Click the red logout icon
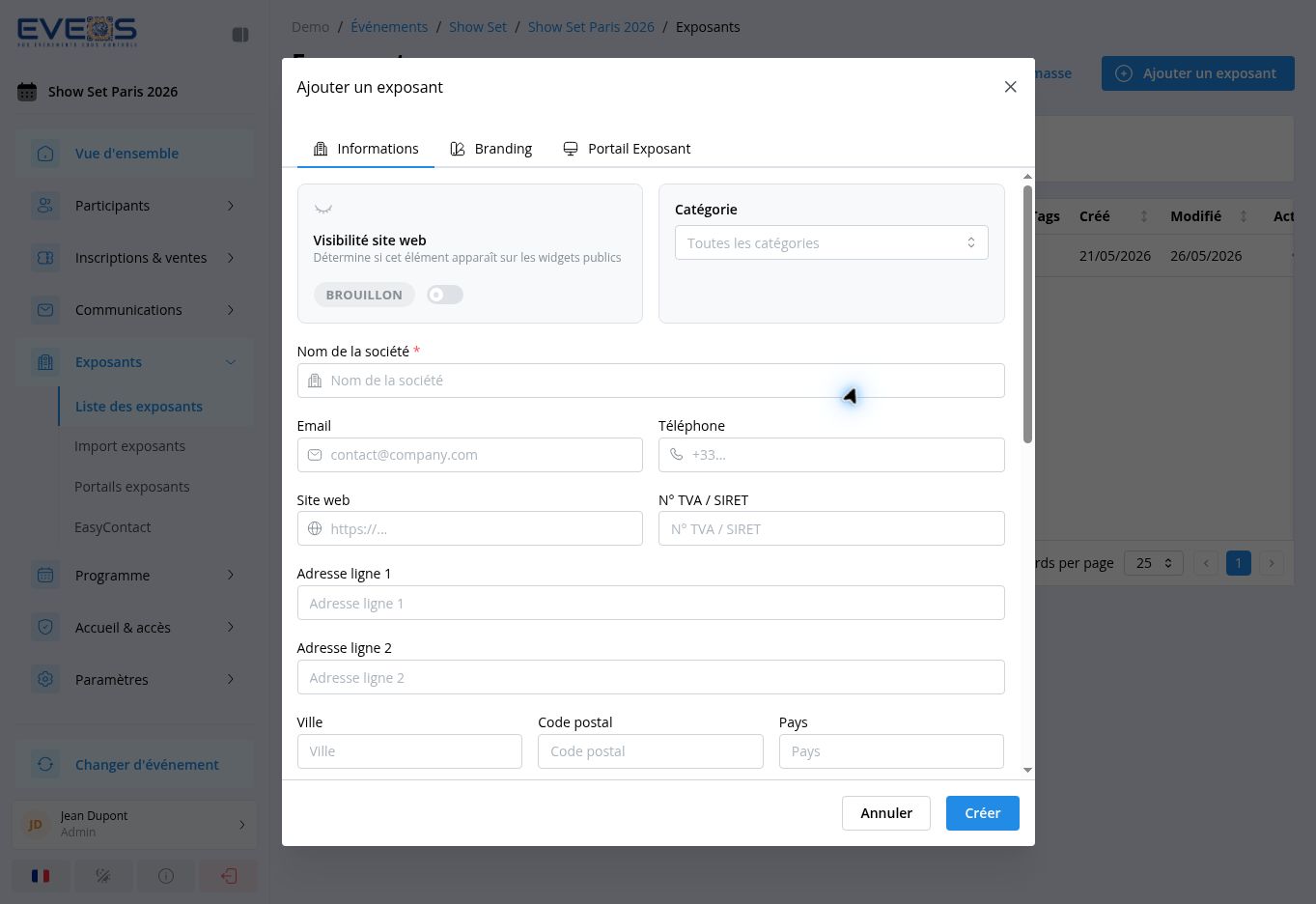1316x904 pixels. tap(229, 876)
